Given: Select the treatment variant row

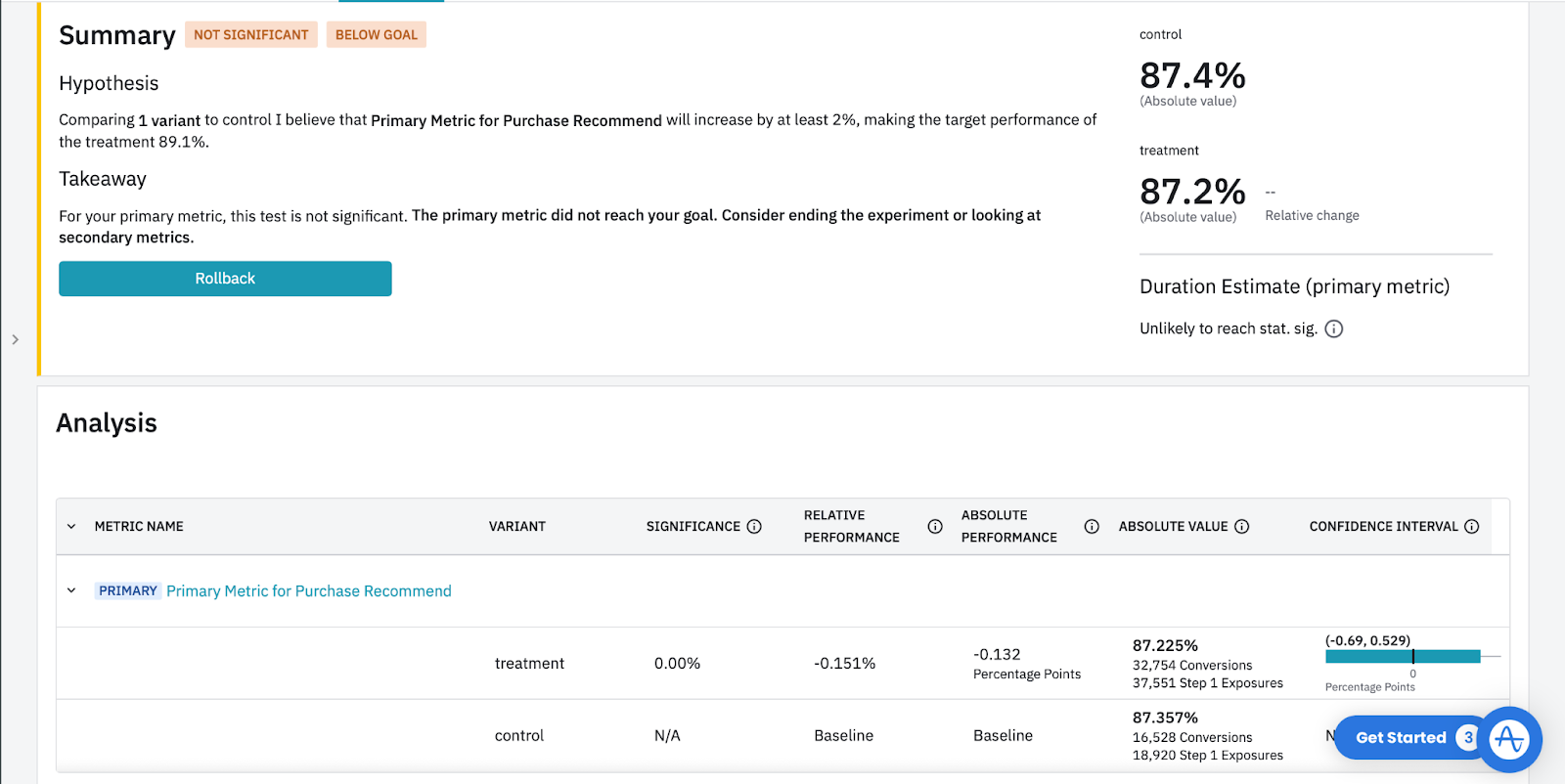Looking at the screenshot, I should pos(529,663).
